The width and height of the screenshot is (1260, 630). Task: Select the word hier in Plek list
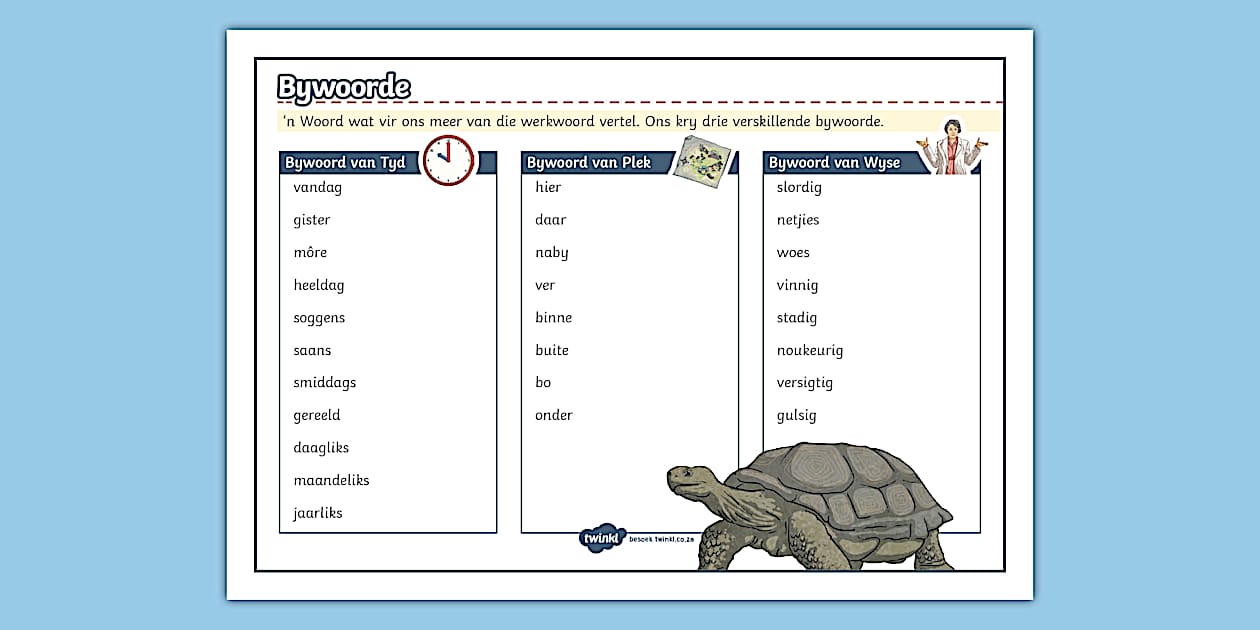point(548,188)
